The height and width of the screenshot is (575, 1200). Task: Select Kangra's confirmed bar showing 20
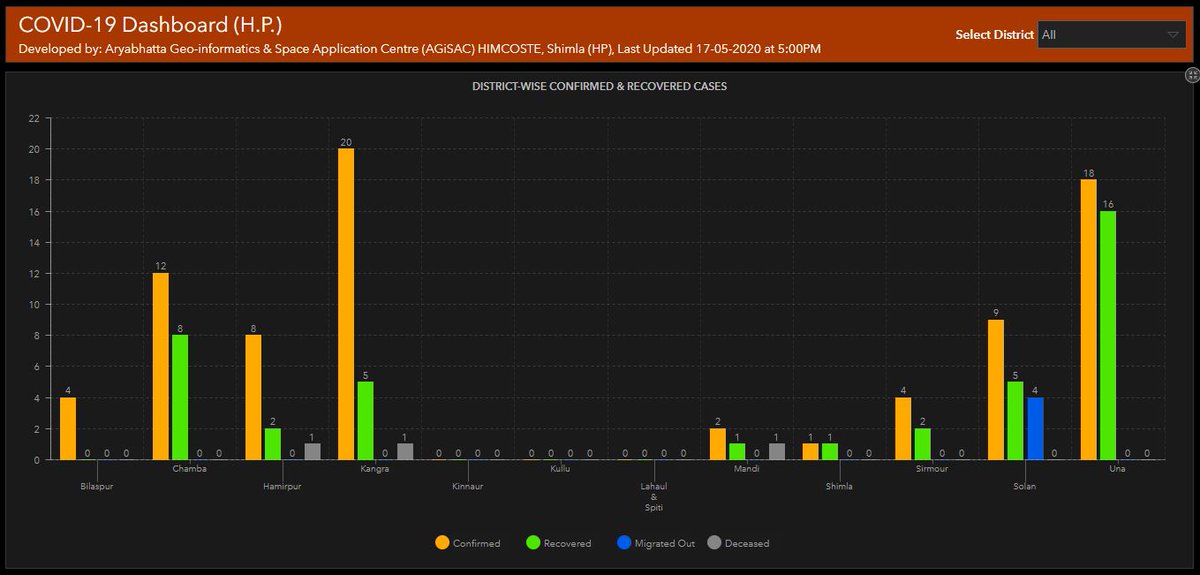point(346,304)
